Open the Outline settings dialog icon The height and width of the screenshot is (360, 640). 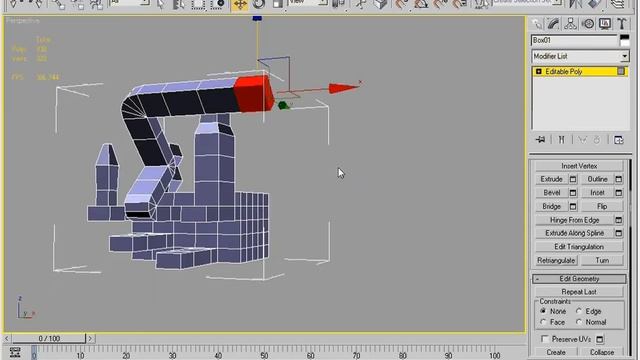[619, 179]
